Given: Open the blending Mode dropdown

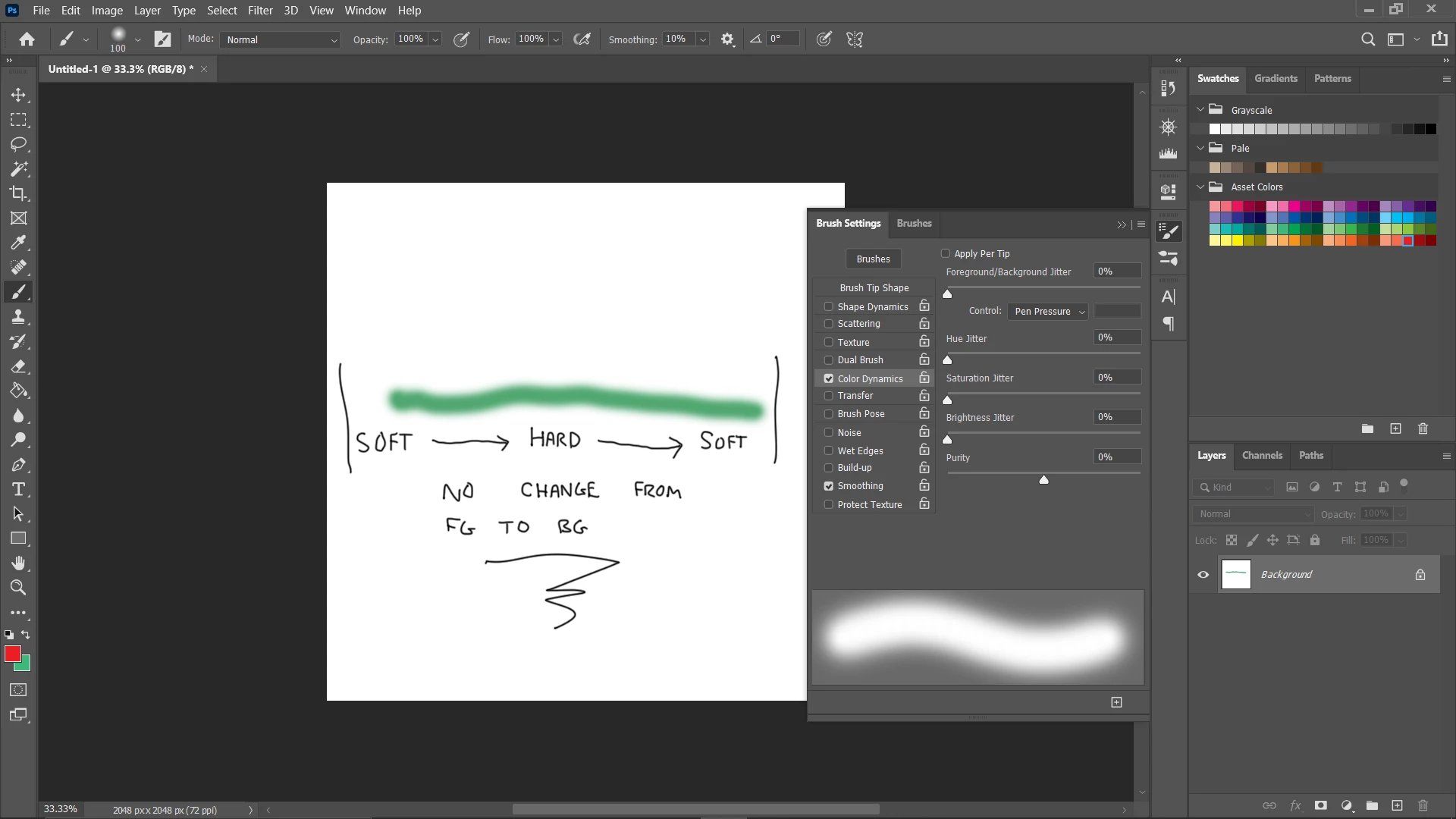Looking at the screenshot, I should pos(280,39).
